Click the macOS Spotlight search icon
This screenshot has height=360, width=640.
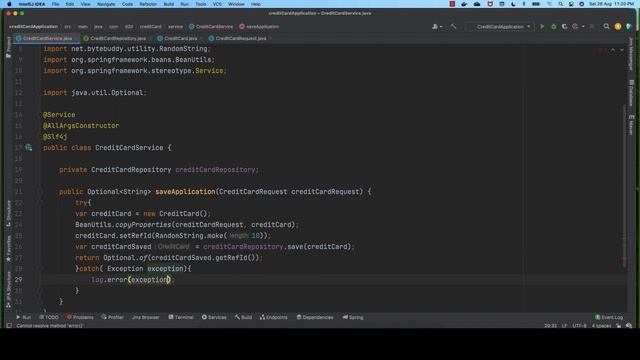[561, 4]
